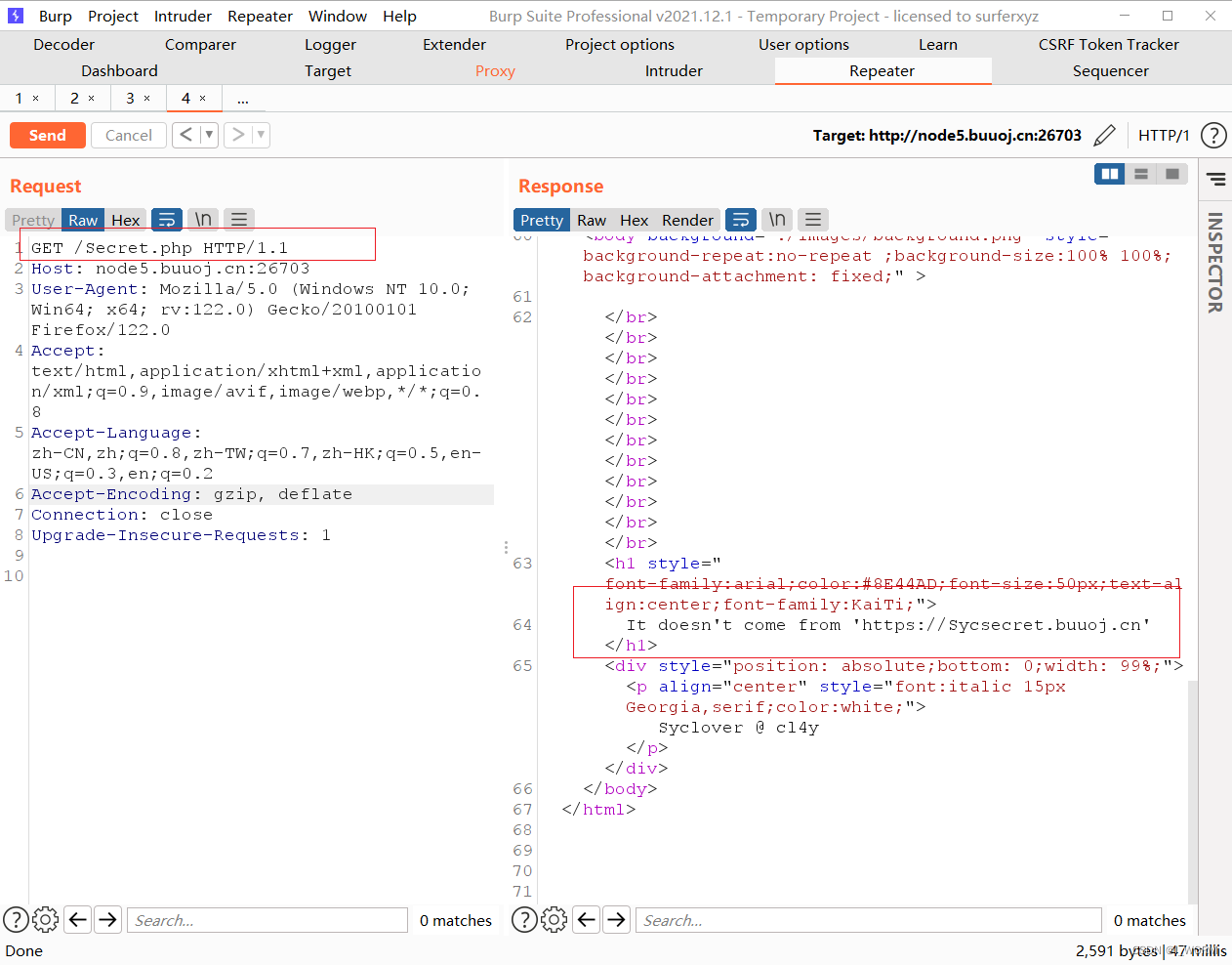Toggle response word wrap icon
Image resolution: width=1232 pixels, height=965 pixels.
pos(741,220)
